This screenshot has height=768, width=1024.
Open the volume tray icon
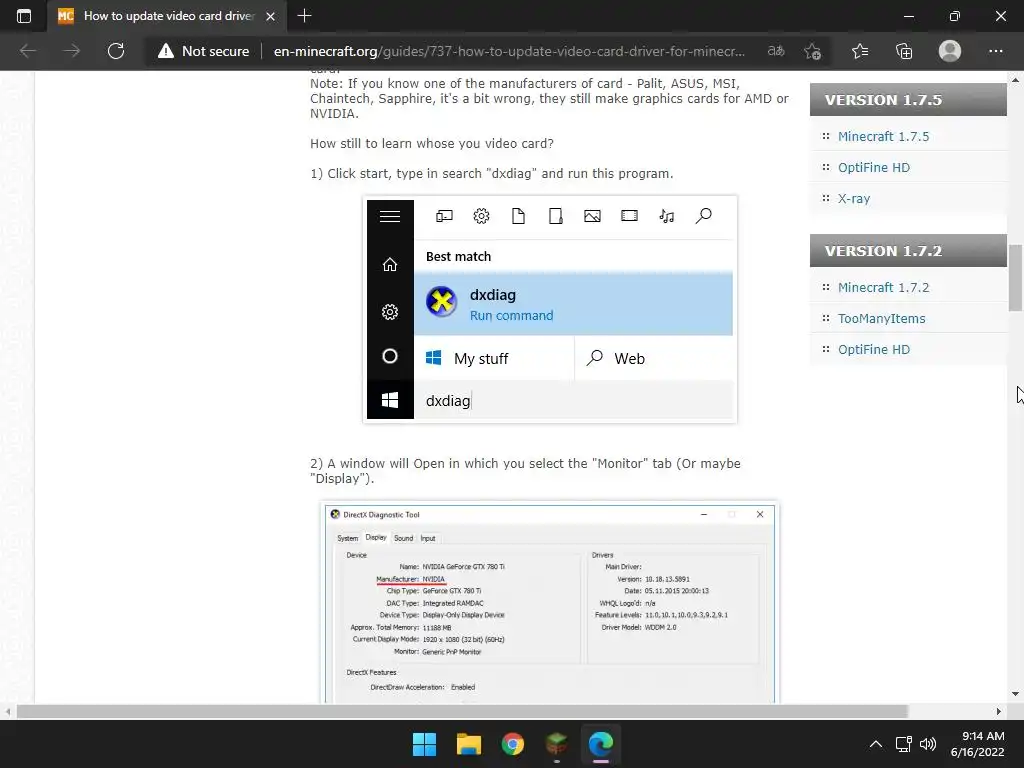click(927, 744)
